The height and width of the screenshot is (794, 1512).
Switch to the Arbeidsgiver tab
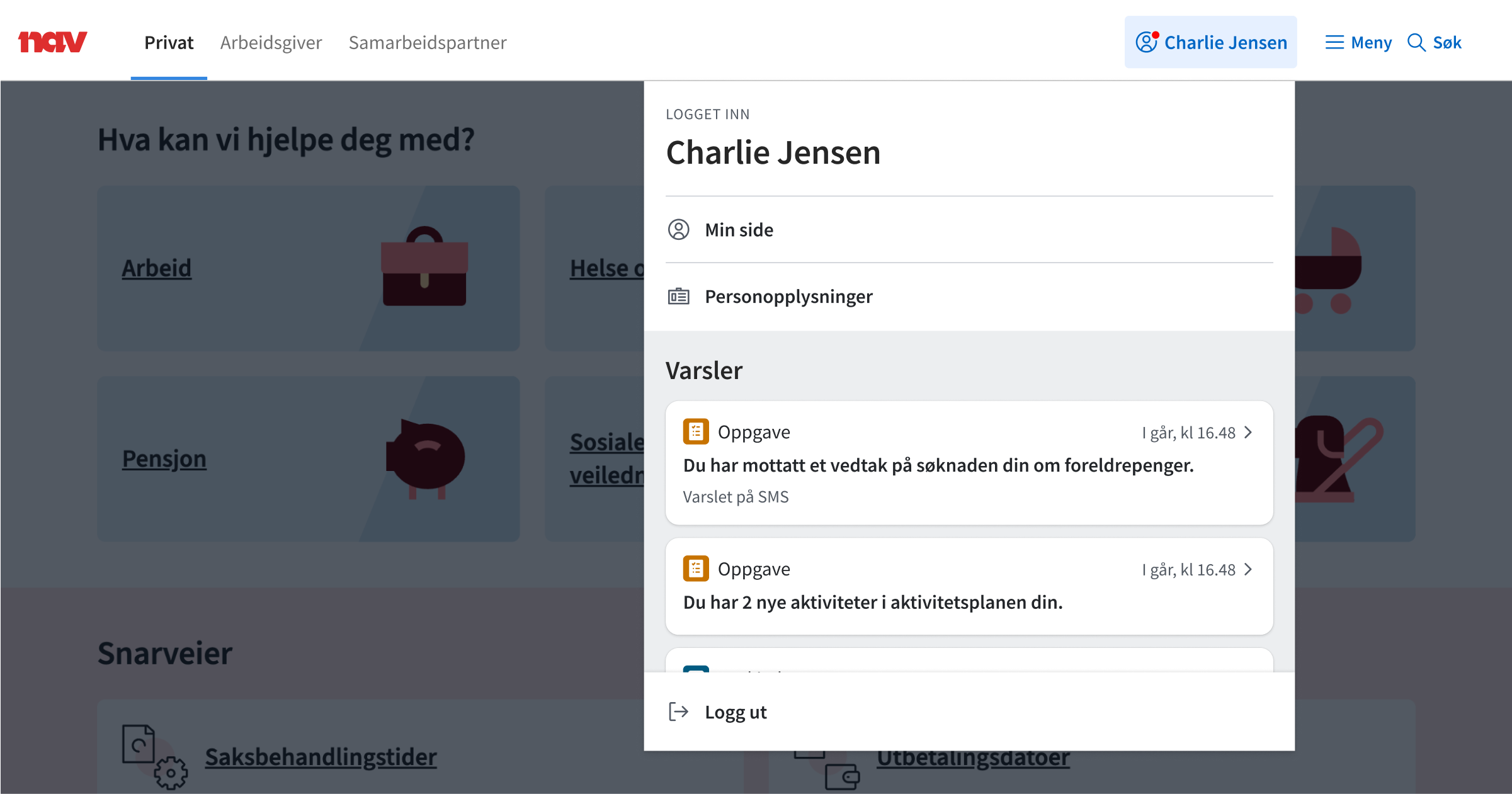pyautogui.click(x=271, y=42)
